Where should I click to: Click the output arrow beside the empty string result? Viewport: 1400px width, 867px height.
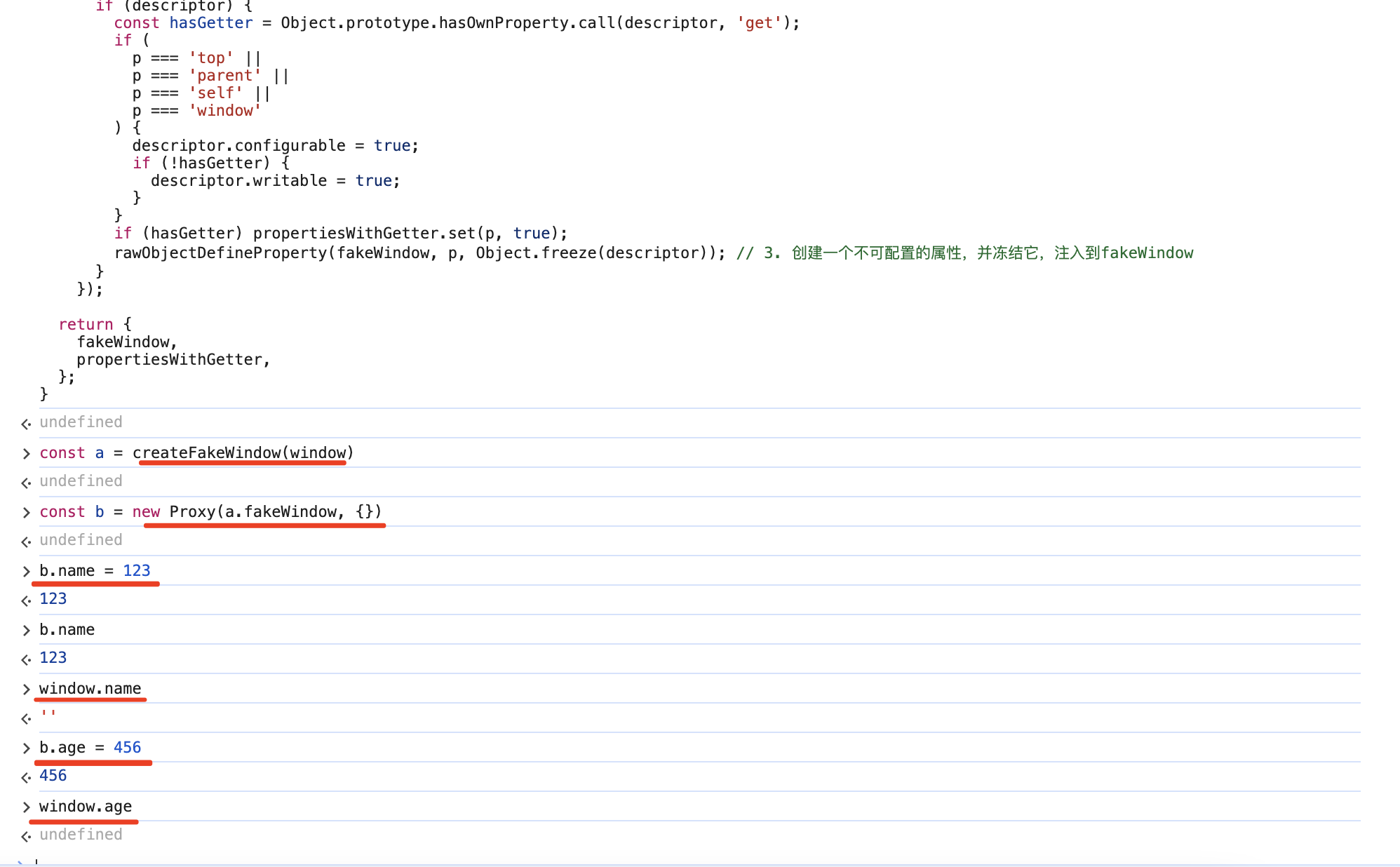(26, 718)
